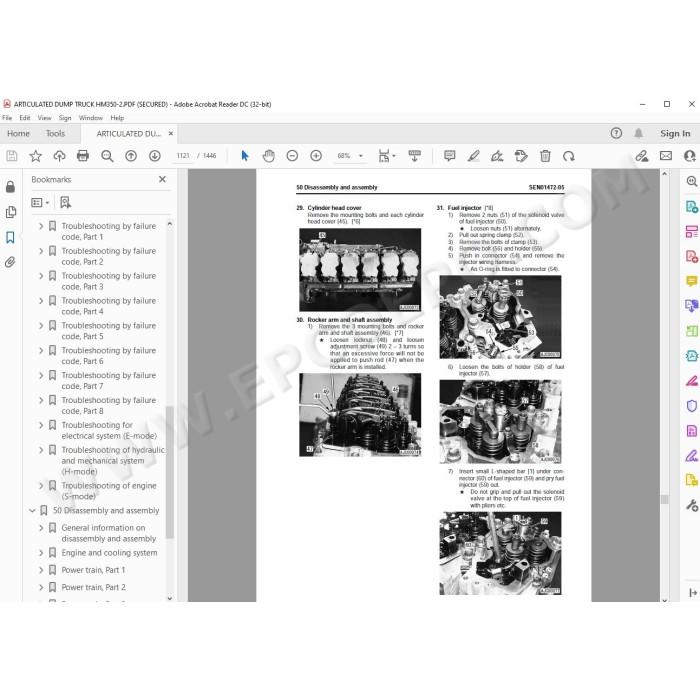
Task: Rotate the page view
Action: point(569,156)
